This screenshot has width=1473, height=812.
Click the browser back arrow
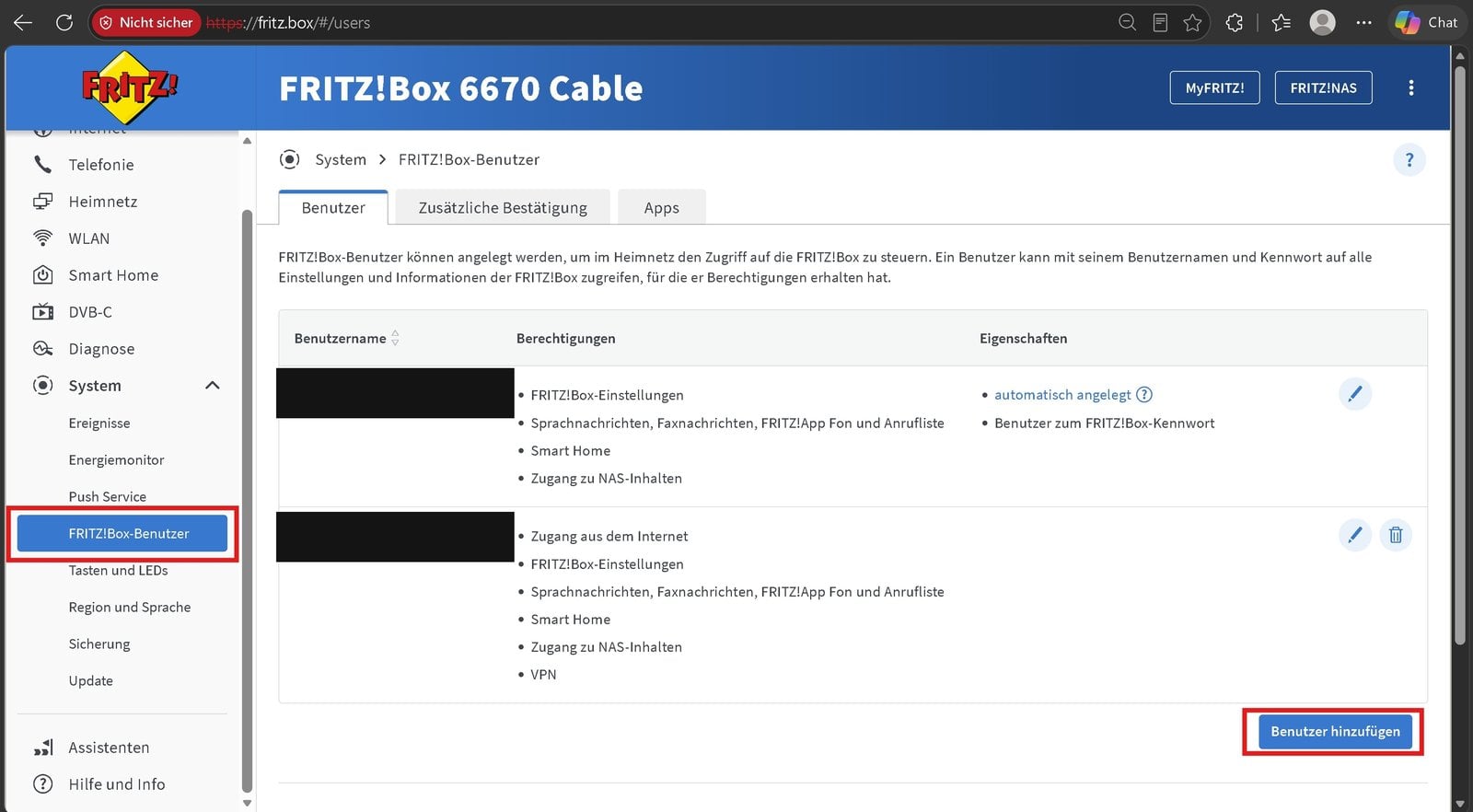click(23, 22)
